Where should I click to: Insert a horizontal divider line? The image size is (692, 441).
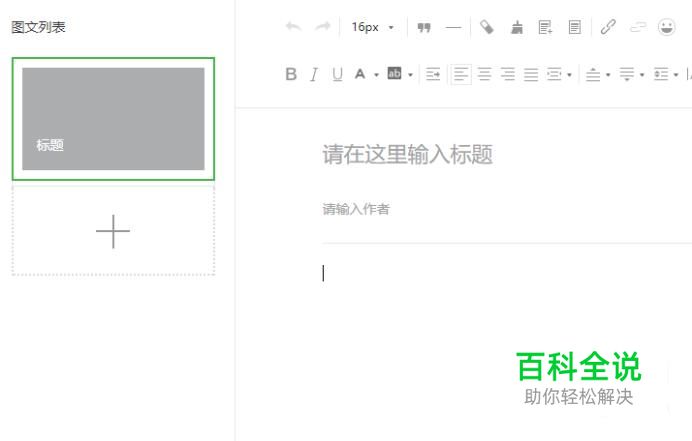coord(453,27)
